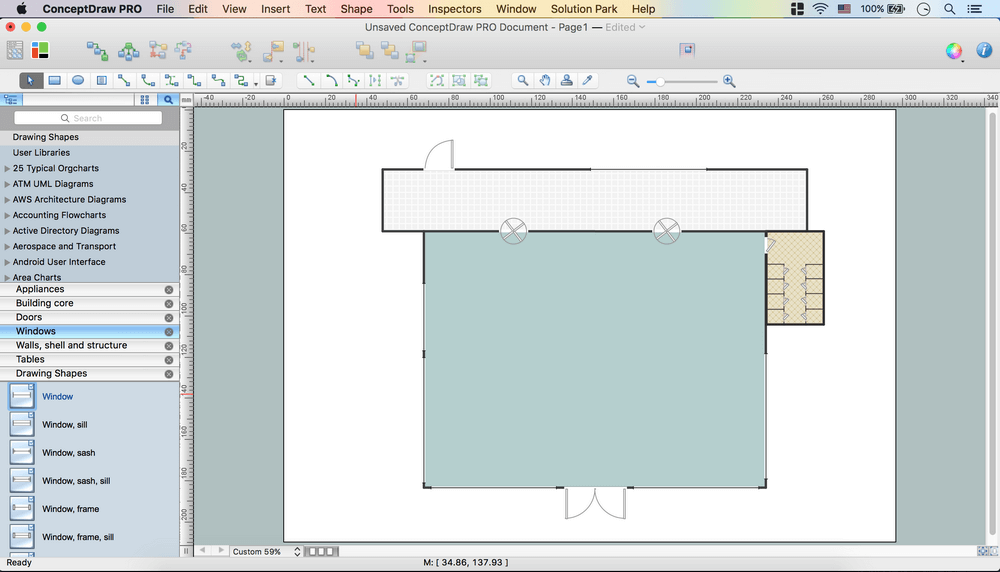Viewport: 1000px width, 572px height.
Task: Select the arrow pointer tool
Action: coord(31,81)
